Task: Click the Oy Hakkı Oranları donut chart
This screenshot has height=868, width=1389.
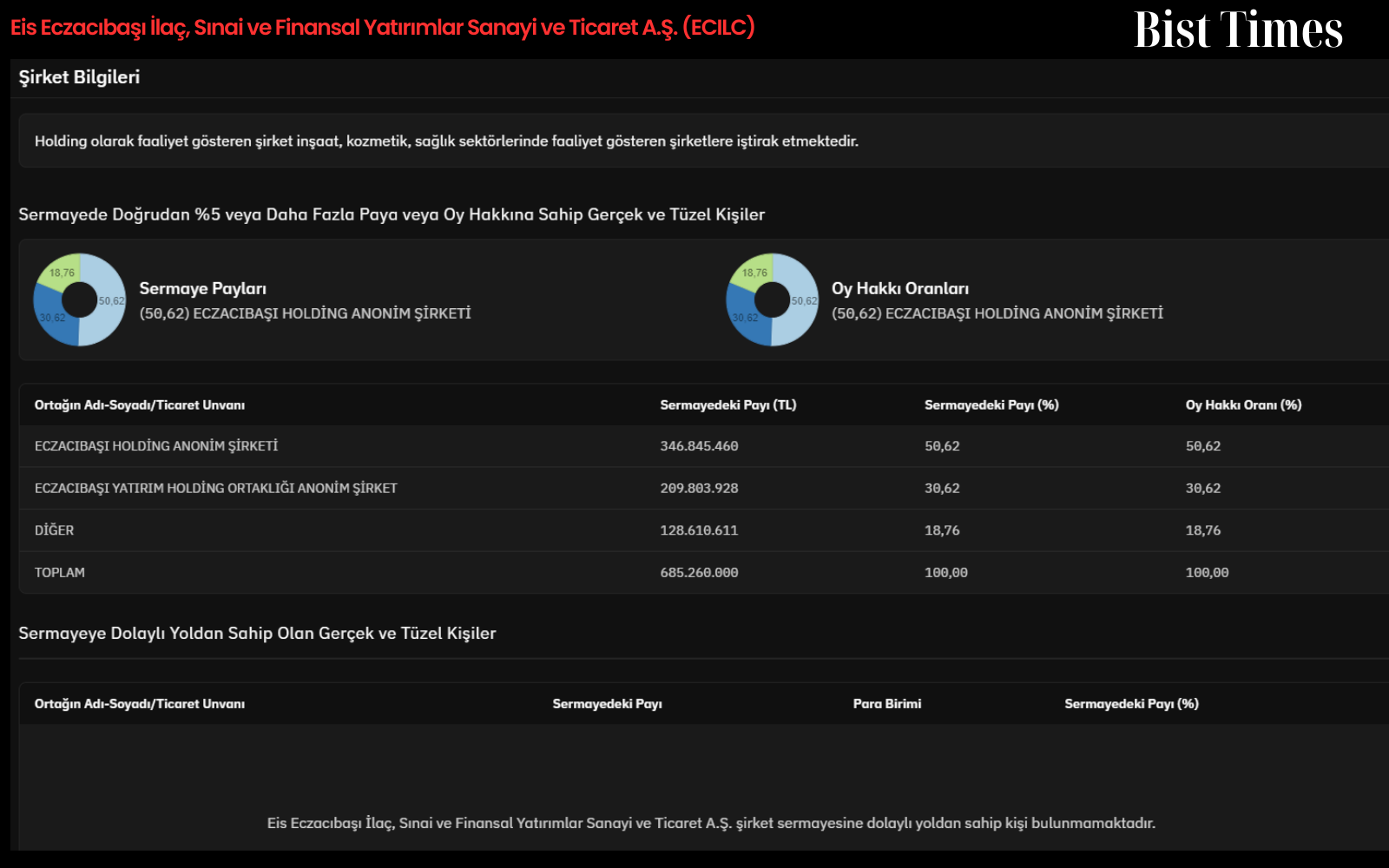Action: pos(773,299)
